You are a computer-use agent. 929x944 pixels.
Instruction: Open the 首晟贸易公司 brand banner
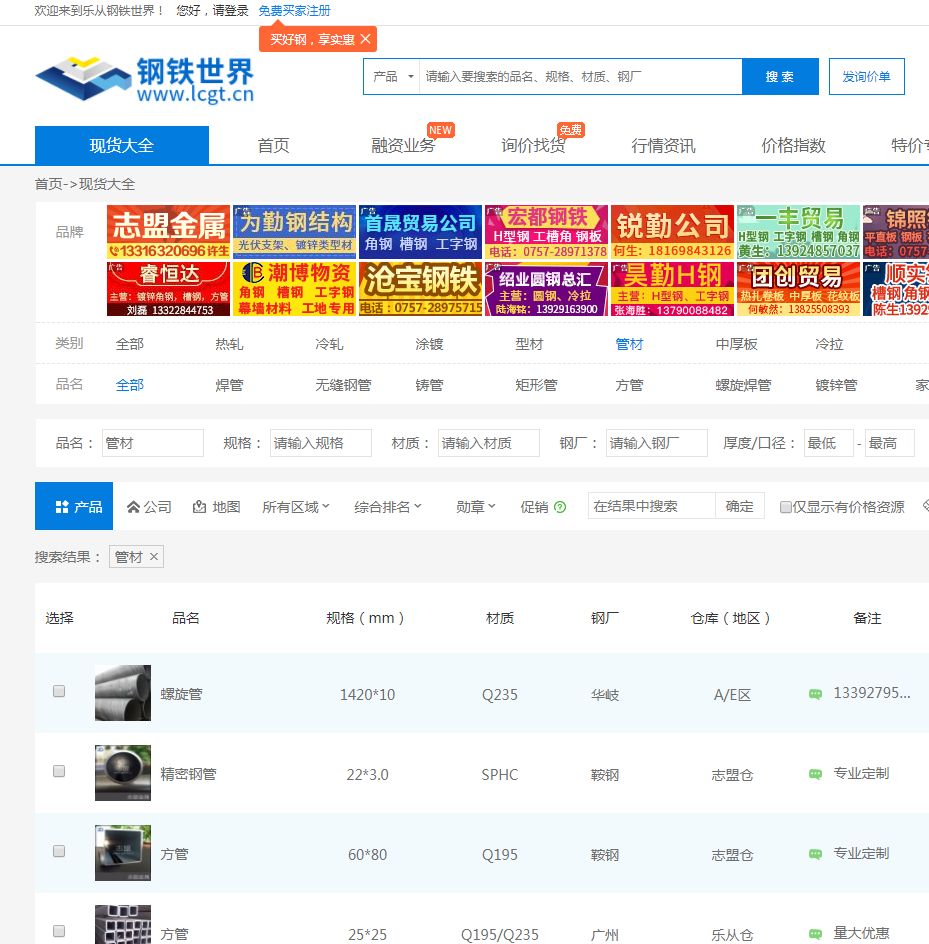click(x=420, y=232)
